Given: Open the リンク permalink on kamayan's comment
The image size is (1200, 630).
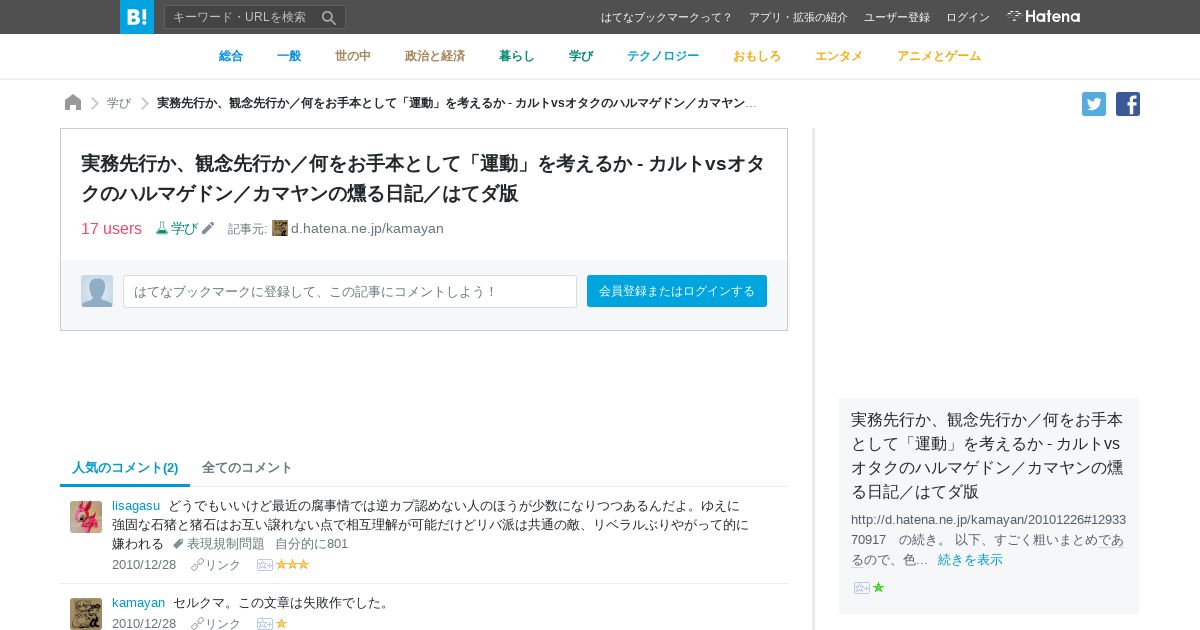Looking at the screenshot, I should (x=223, y=624).
